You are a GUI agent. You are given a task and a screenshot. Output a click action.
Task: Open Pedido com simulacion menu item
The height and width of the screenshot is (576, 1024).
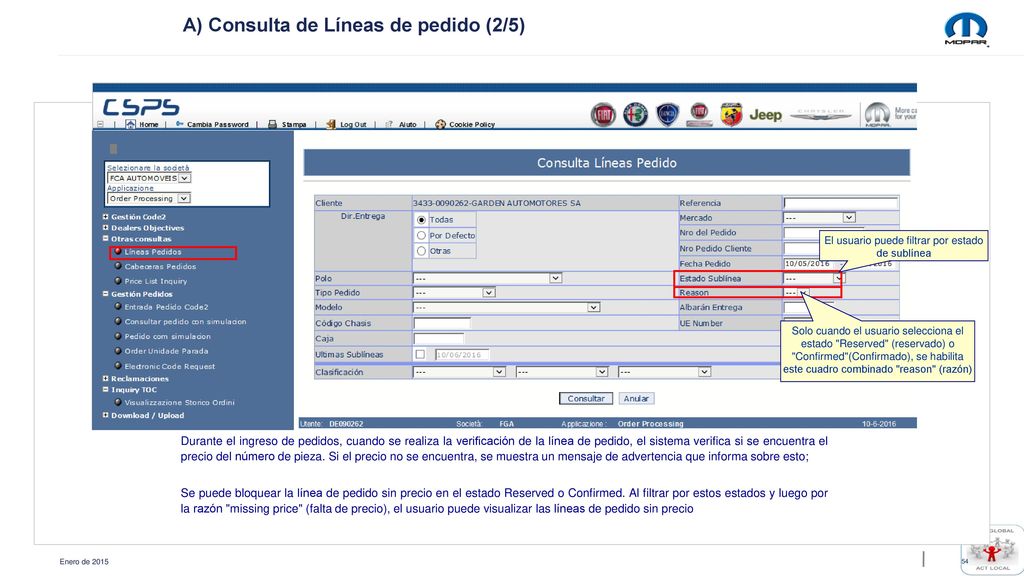167,336
